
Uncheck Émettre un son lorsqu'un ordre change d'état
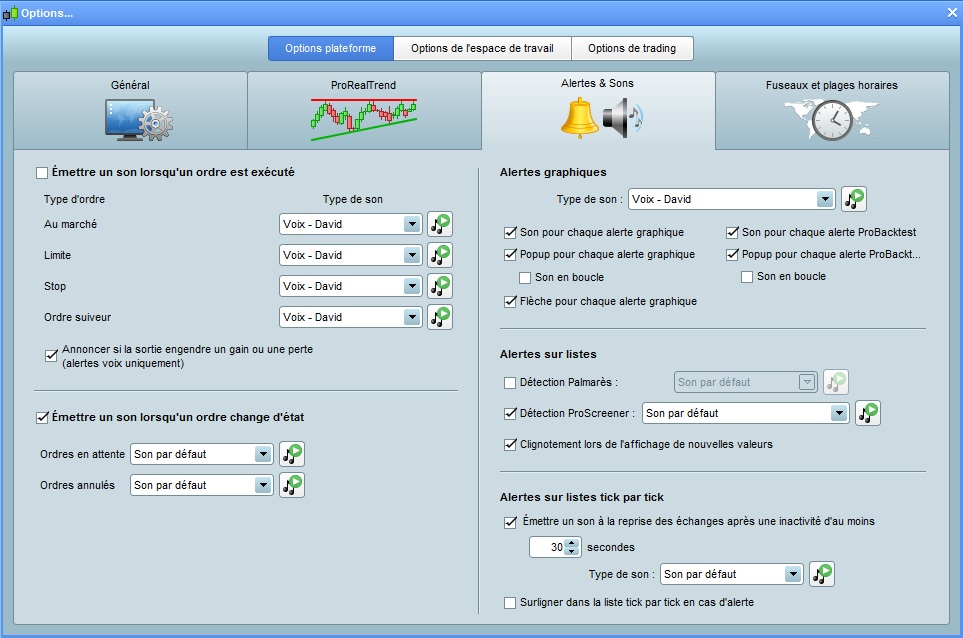(x=42, y=418)
